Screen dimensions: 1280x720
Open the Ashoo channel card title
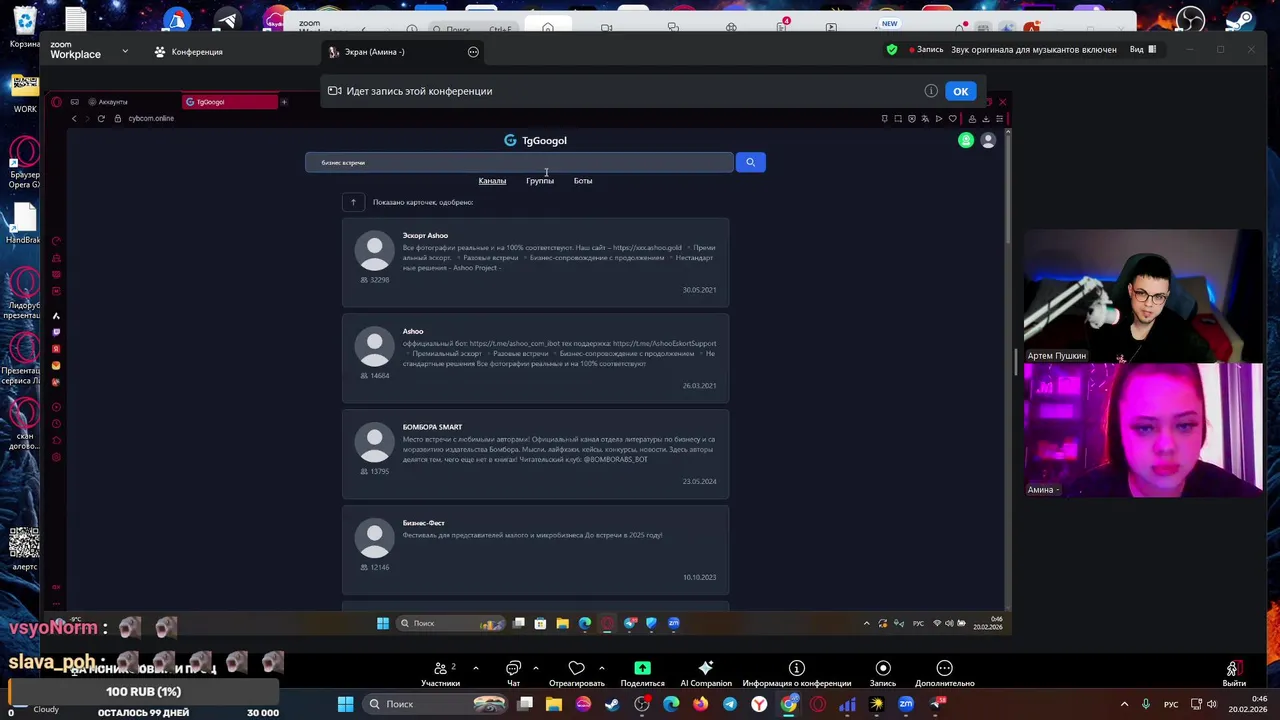point(413,331)
